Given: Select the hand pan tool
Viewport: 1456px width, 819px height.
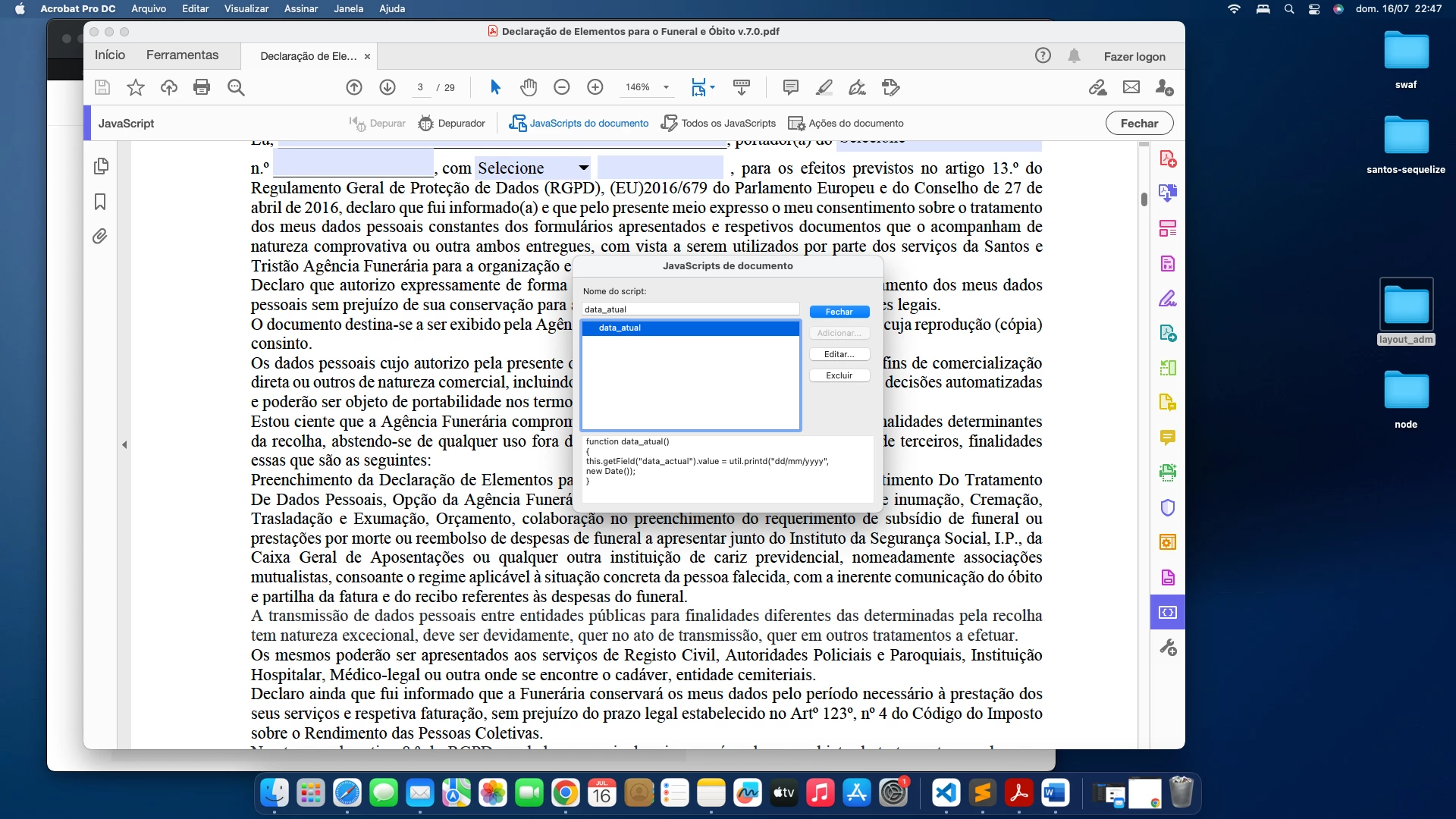Looking at the screenshot, I should [x=529, y=87].
